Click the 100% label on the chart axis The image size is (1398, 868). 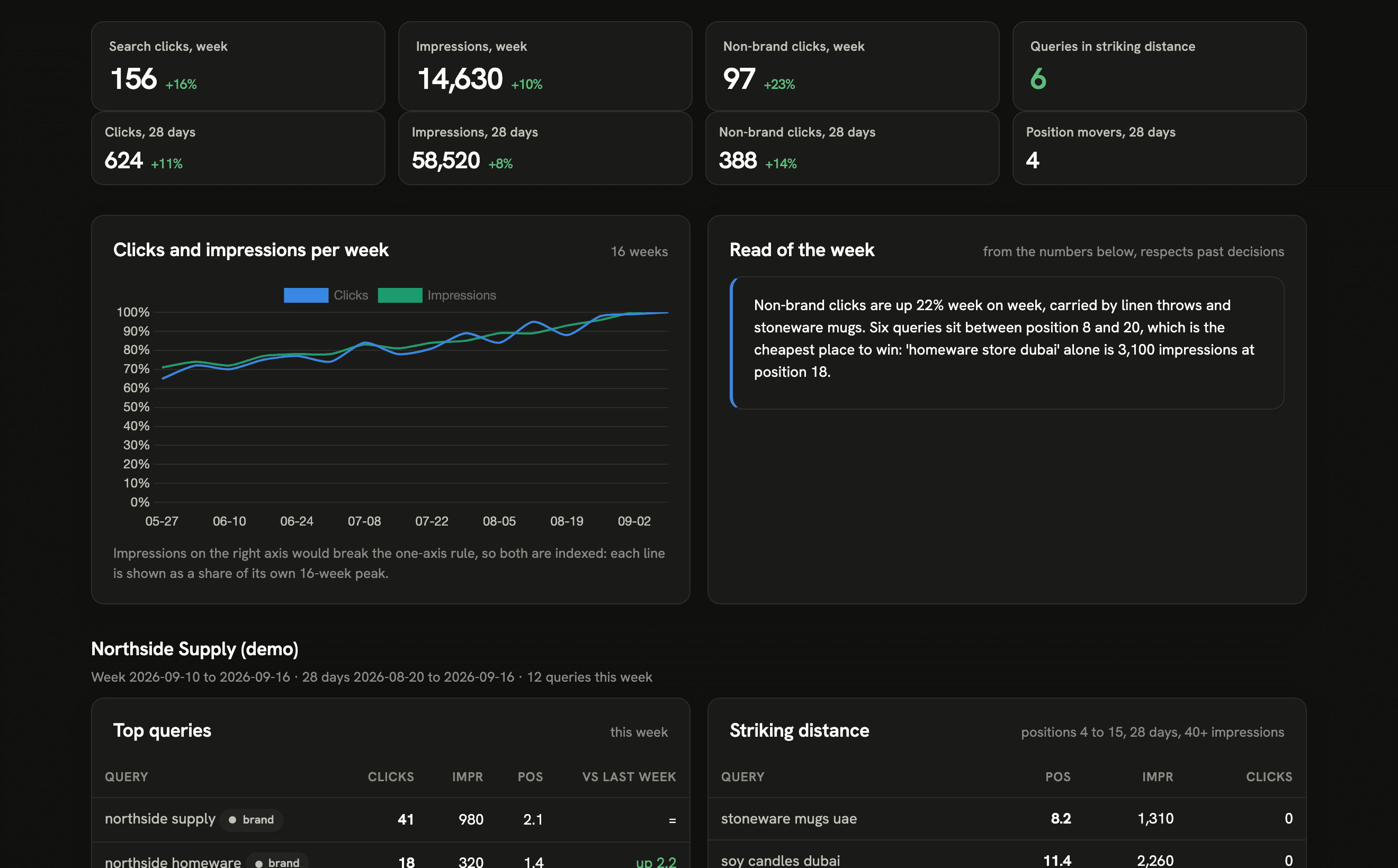(133, 312)
